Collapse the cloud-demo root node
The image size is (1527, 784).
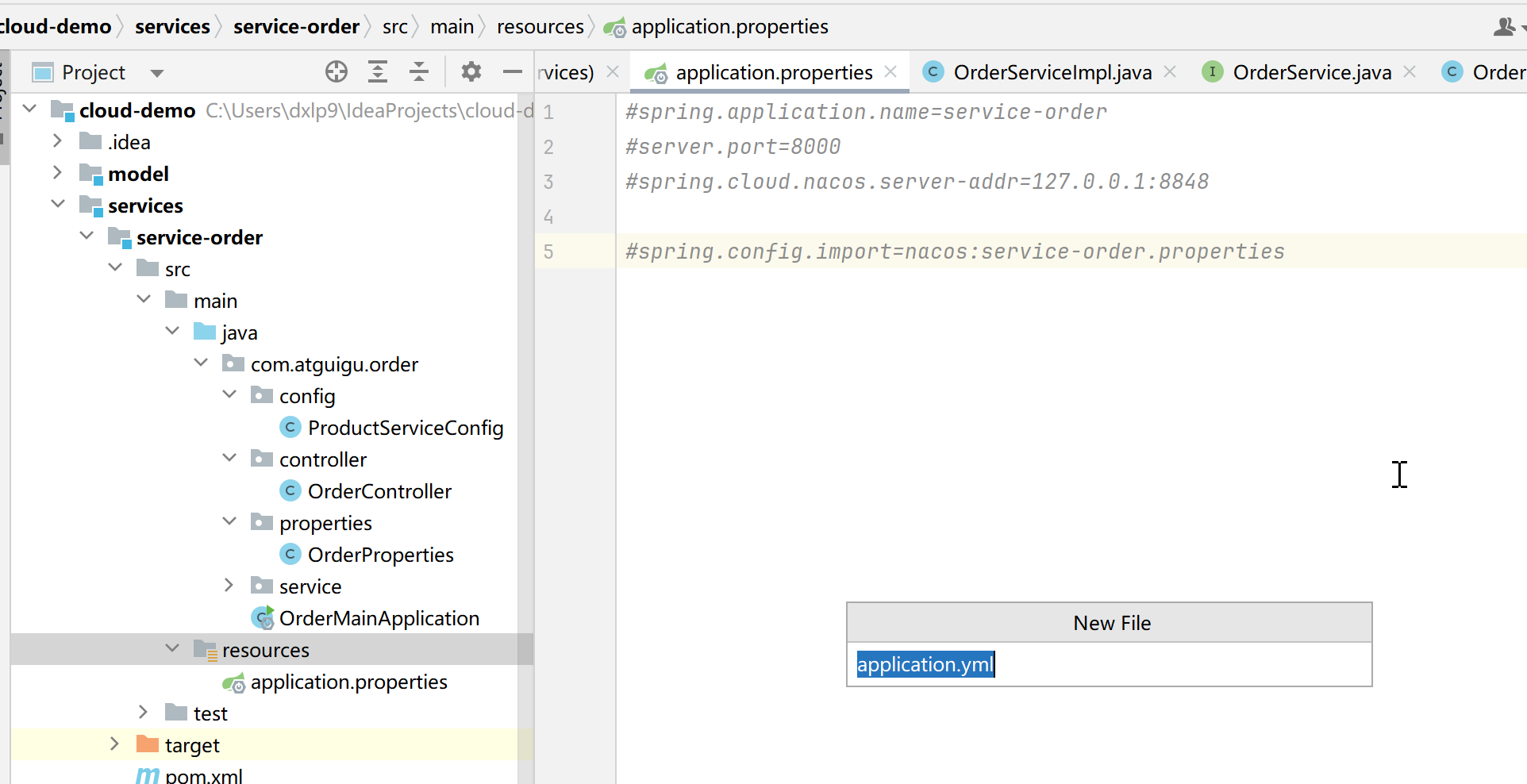(30, 109)
